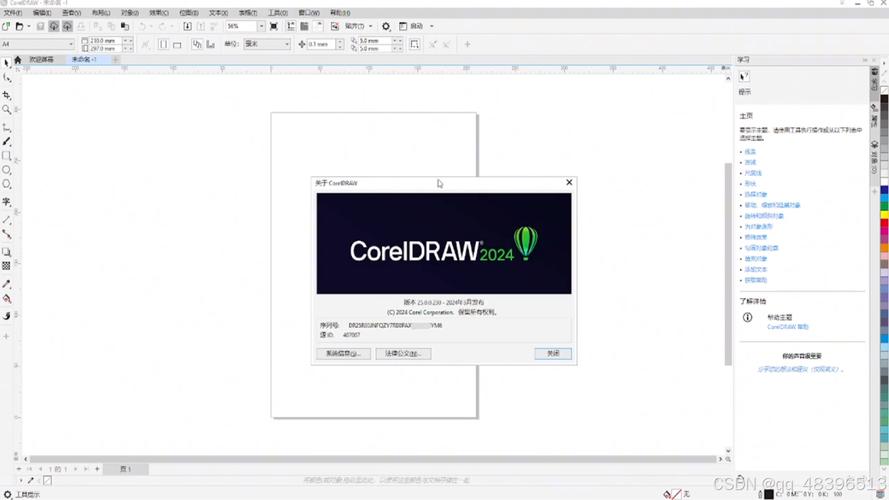Open the zoom level 36% dropdown
Screen dimensions: 889x500
pos(261,26)
